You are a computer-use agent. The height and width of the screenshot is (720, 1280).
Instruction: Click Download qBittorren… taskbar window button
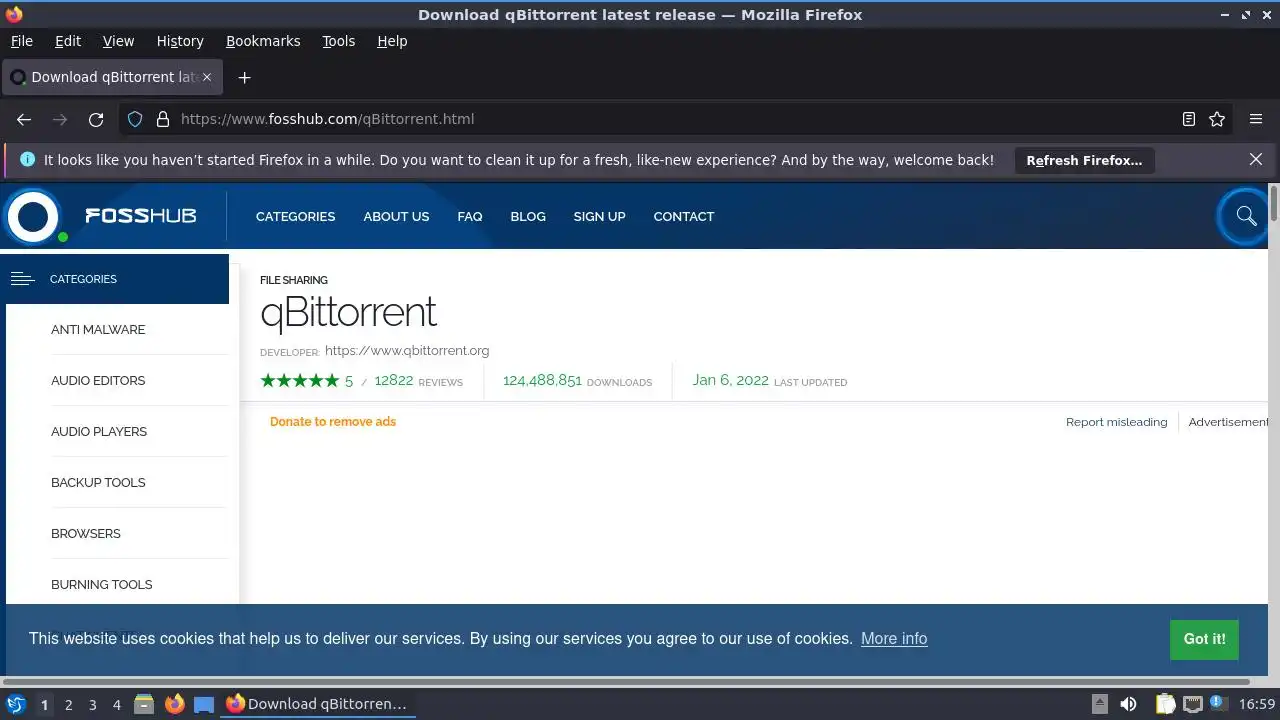(317, 704)
